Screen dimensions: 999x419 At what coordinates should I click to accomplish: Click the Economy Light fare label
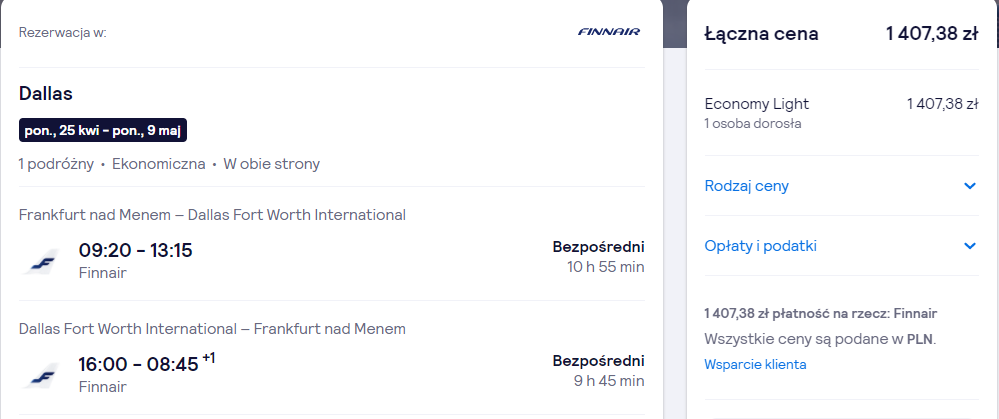757,104
